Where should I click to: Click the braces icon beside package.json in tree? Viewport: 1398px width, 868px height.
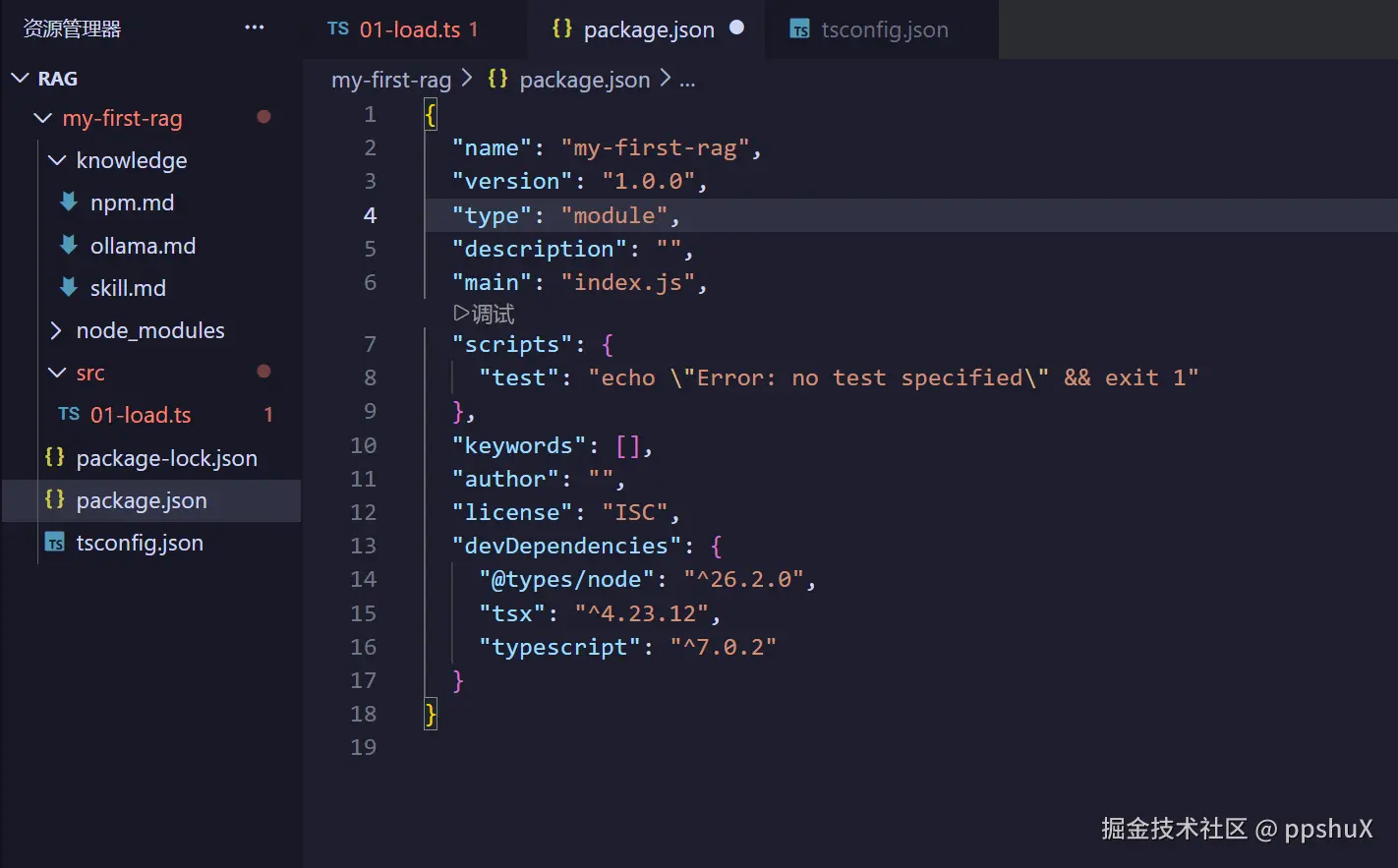click(55, 499)
